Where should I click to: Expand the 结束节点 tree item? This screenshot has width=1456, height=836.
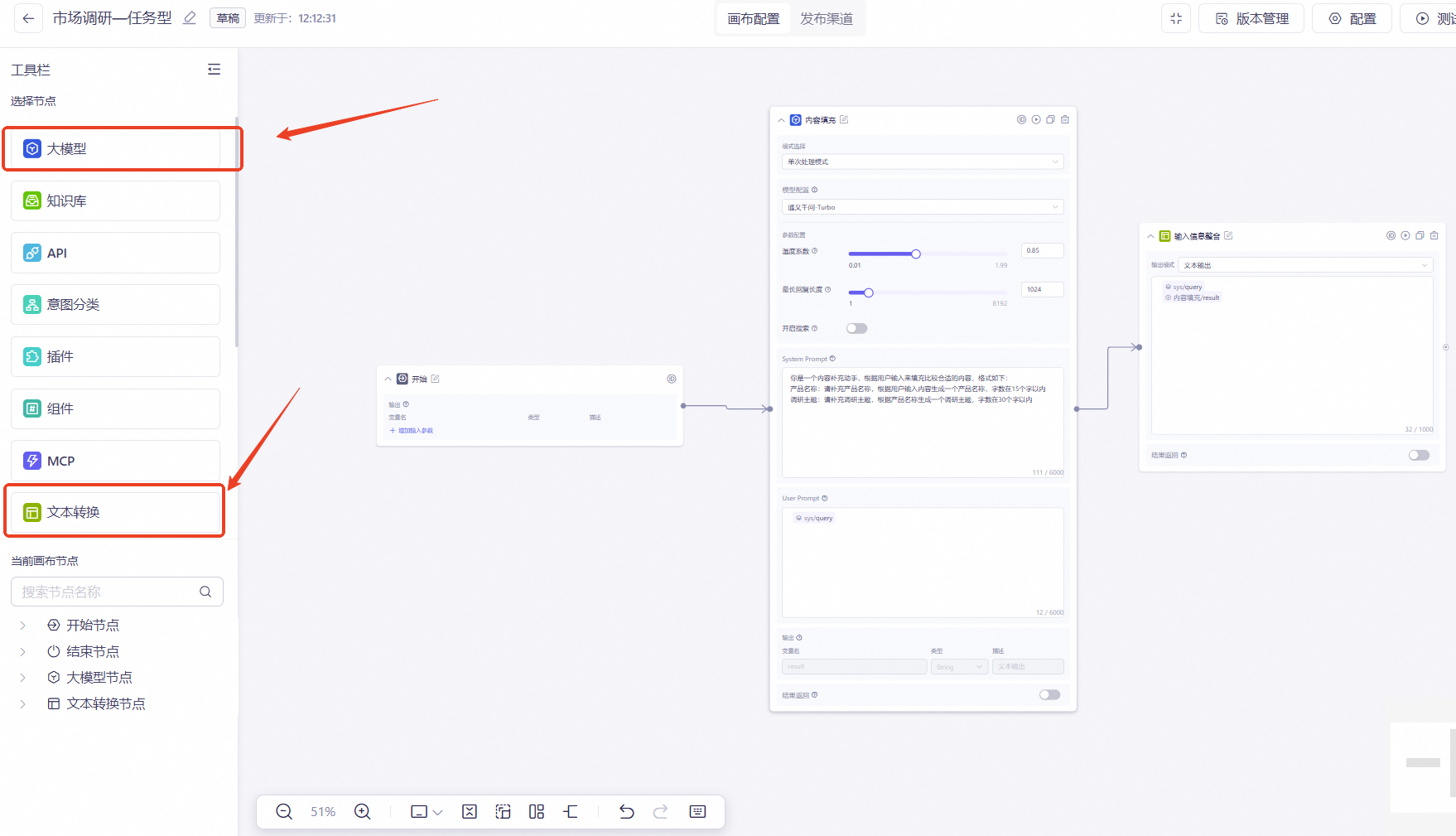click(23, 651)
